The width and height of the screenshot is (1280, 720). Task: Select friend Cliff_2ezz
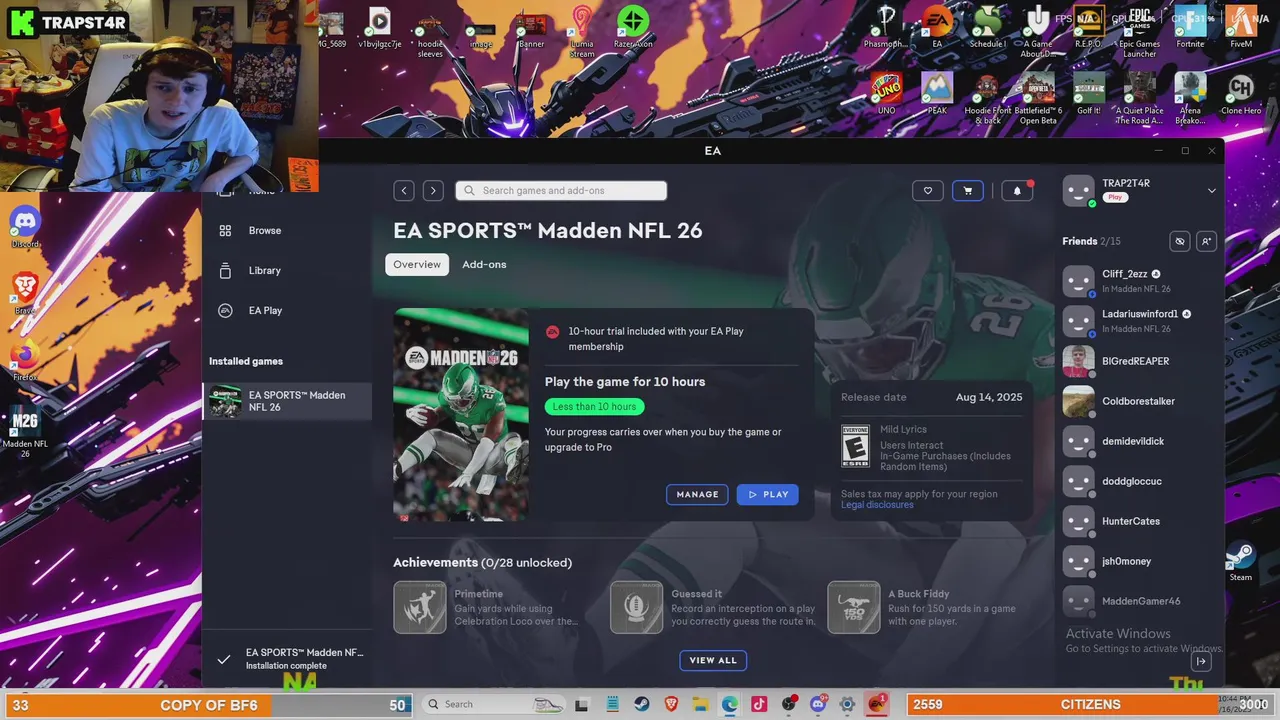pyautogui.click(x=1139, y=281)
